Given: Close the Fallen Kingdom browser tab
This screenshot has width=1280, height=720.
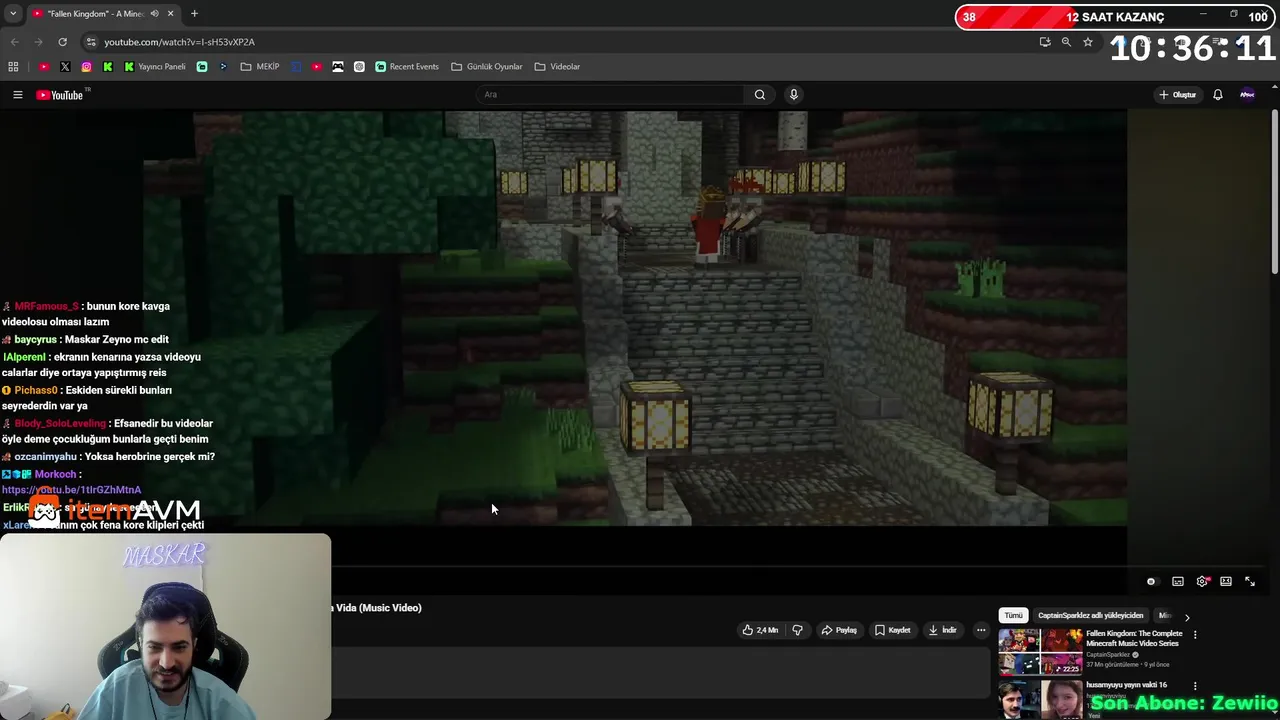Looking at the screenshot, I should click(x=170, y=14).
